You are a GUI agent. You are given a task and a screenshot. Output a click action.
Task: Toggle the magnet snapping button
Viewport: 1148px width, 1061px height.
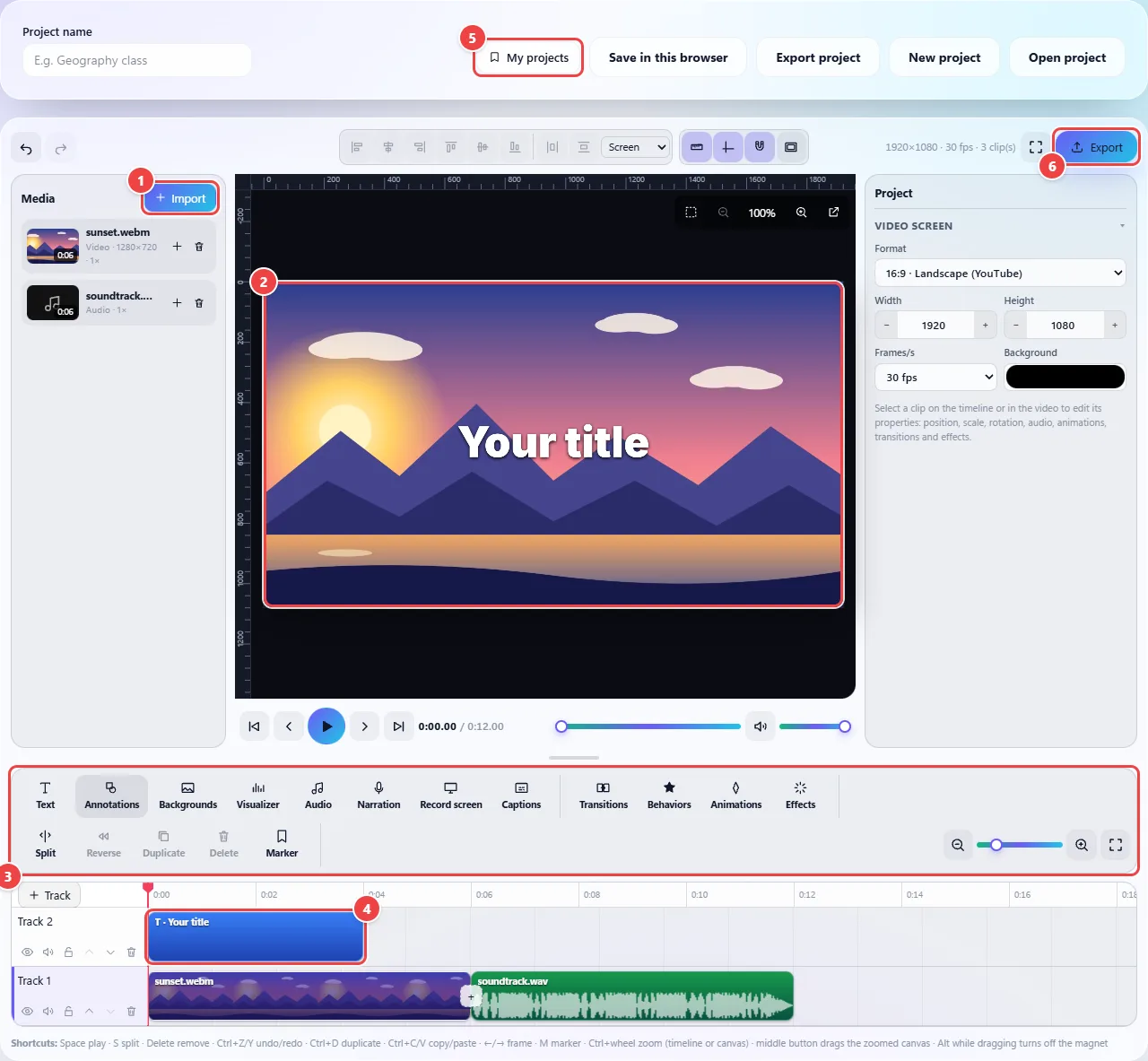click(x=760, y=147)
